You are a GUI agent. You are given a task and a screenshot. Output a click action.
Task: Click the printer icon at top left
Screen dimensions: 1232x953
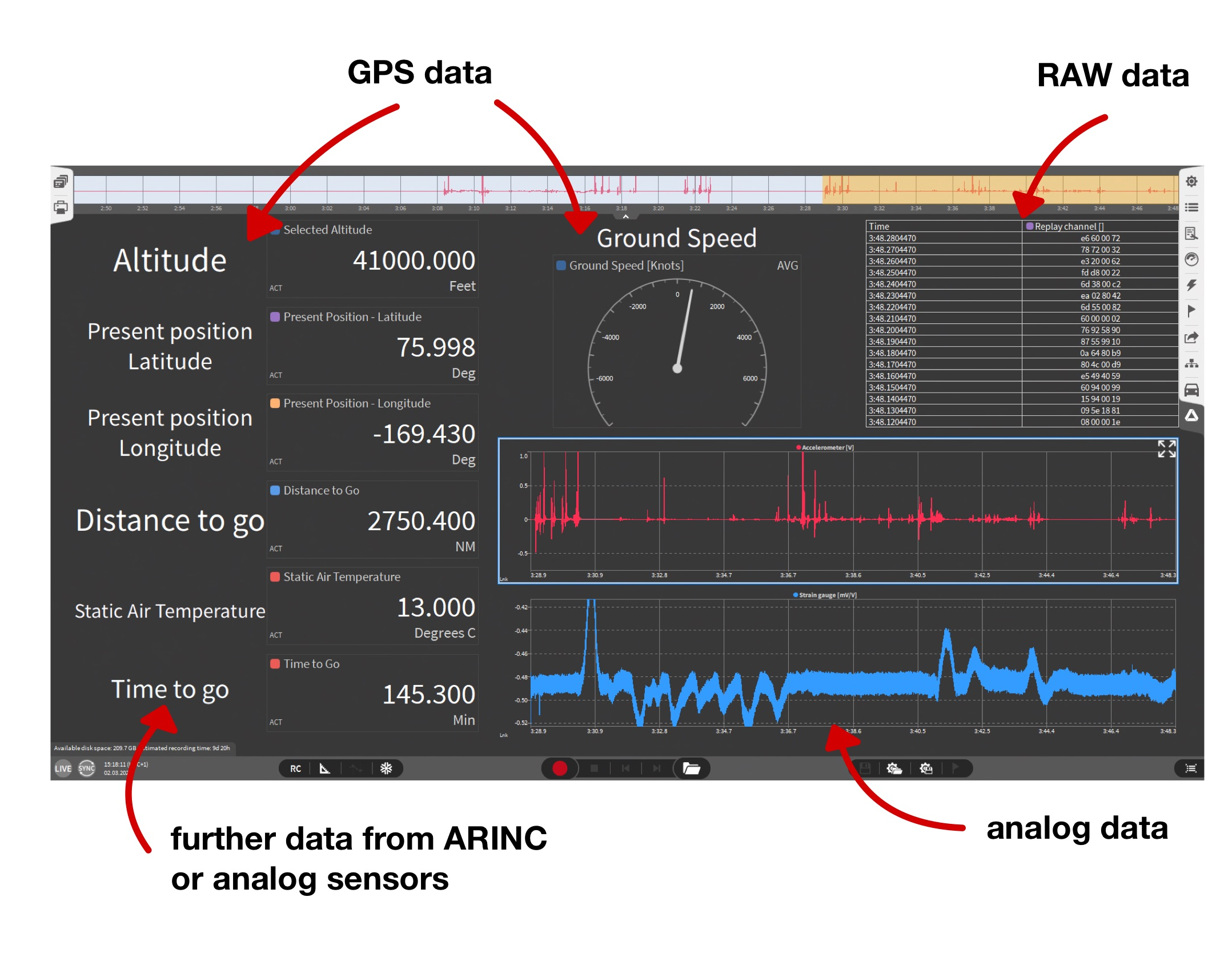(x=61, y=207)
